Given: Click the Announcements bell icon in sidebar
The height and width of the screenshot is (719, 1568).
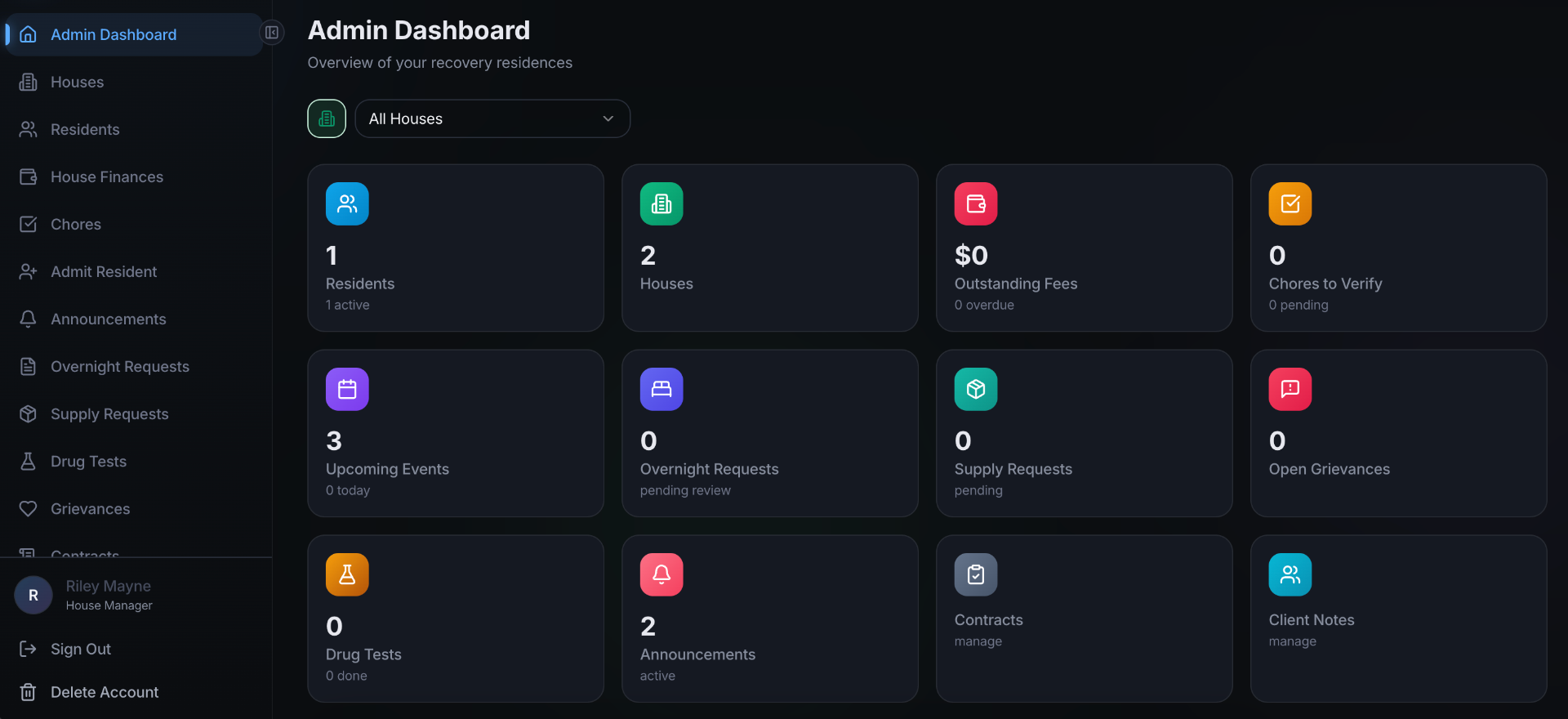Looking at the screenshot, I should tap(28, 319).
